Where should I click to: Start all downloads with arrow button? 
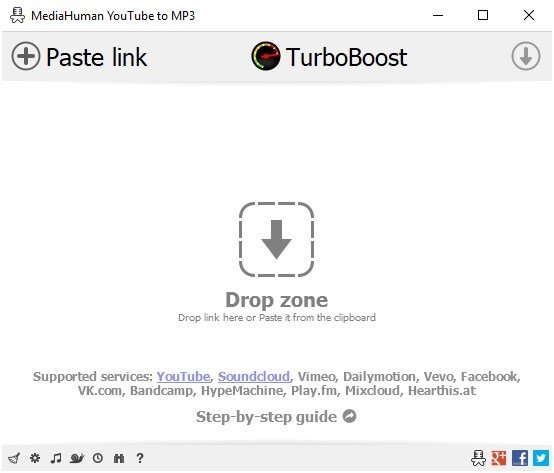click(526, 56)
